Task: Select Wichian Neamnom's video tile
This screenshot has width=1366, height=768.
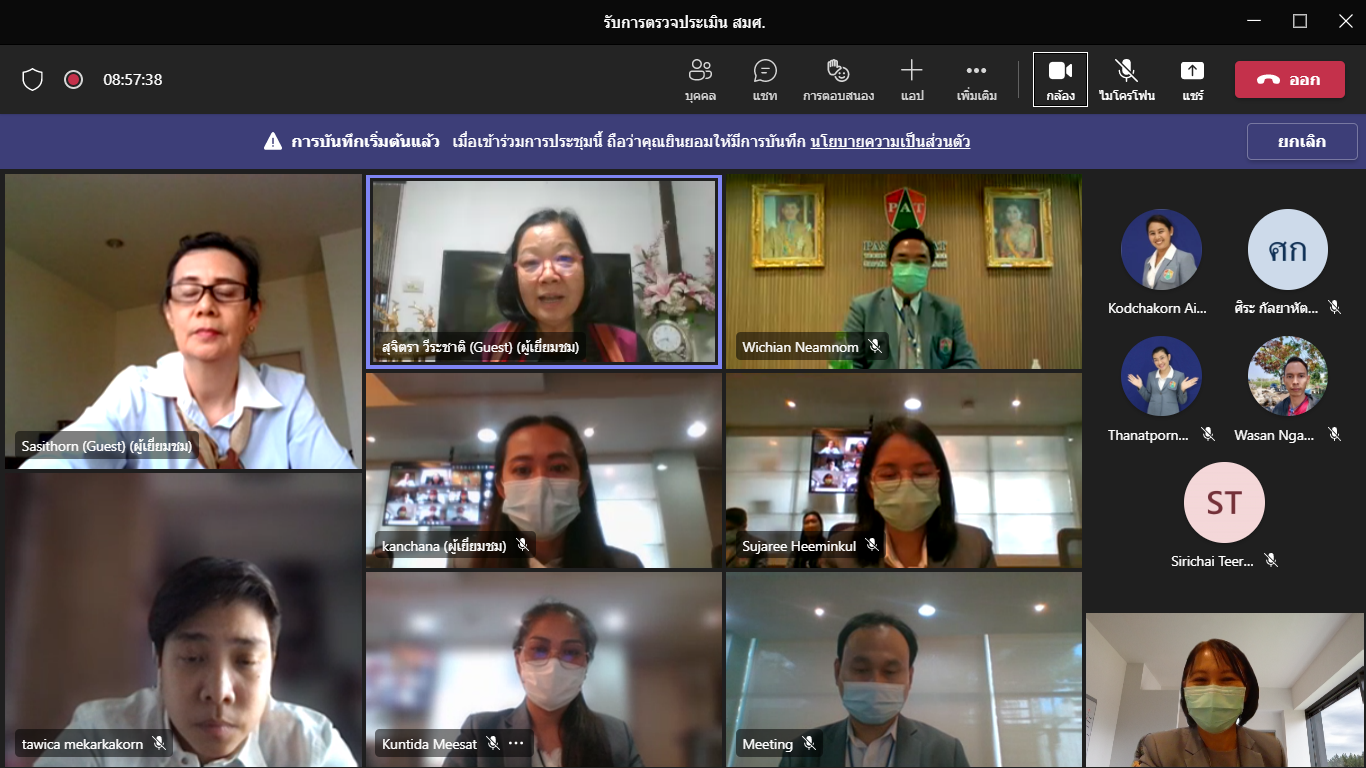Action: 903,270
